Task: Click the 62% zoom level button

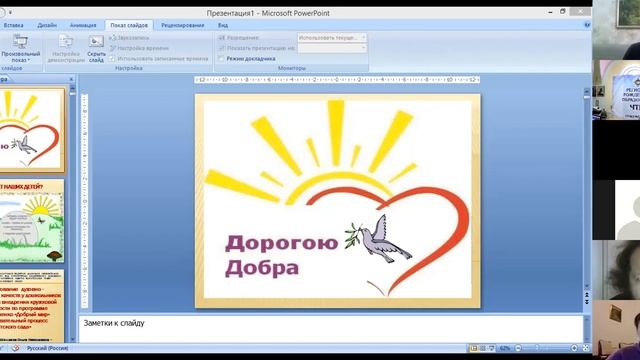Action: [x=505, y=348]
